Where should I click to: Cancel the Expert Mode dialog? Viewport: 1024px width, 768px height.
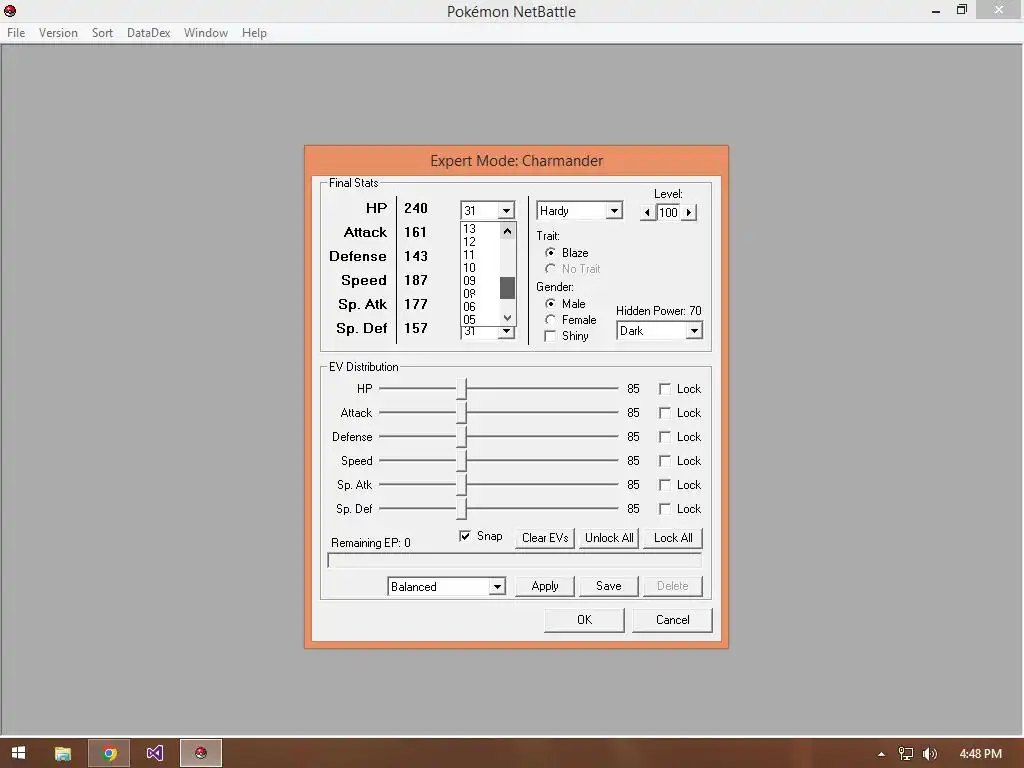[673, 620]
